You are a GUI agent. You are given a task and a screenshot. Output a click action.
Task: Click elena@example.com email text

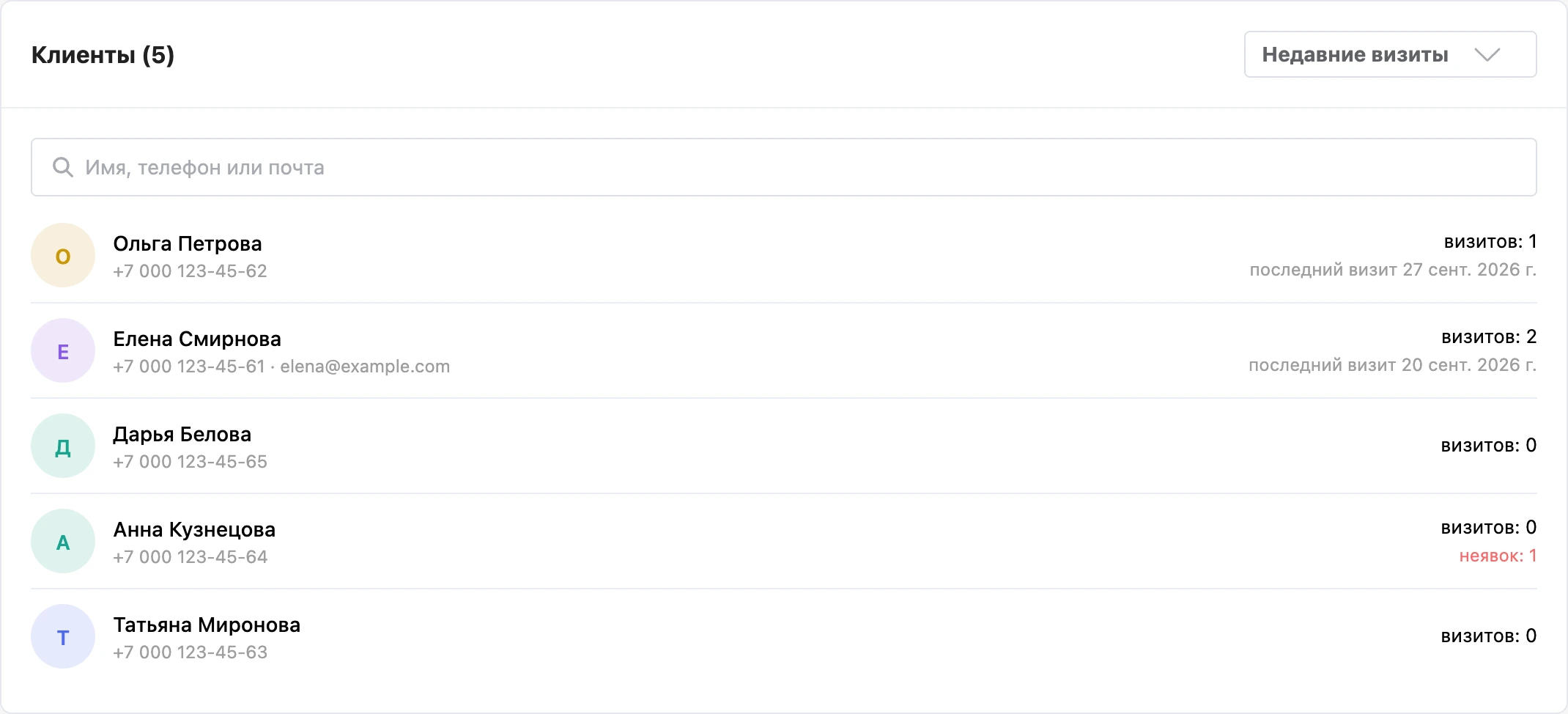click(365, 367)
